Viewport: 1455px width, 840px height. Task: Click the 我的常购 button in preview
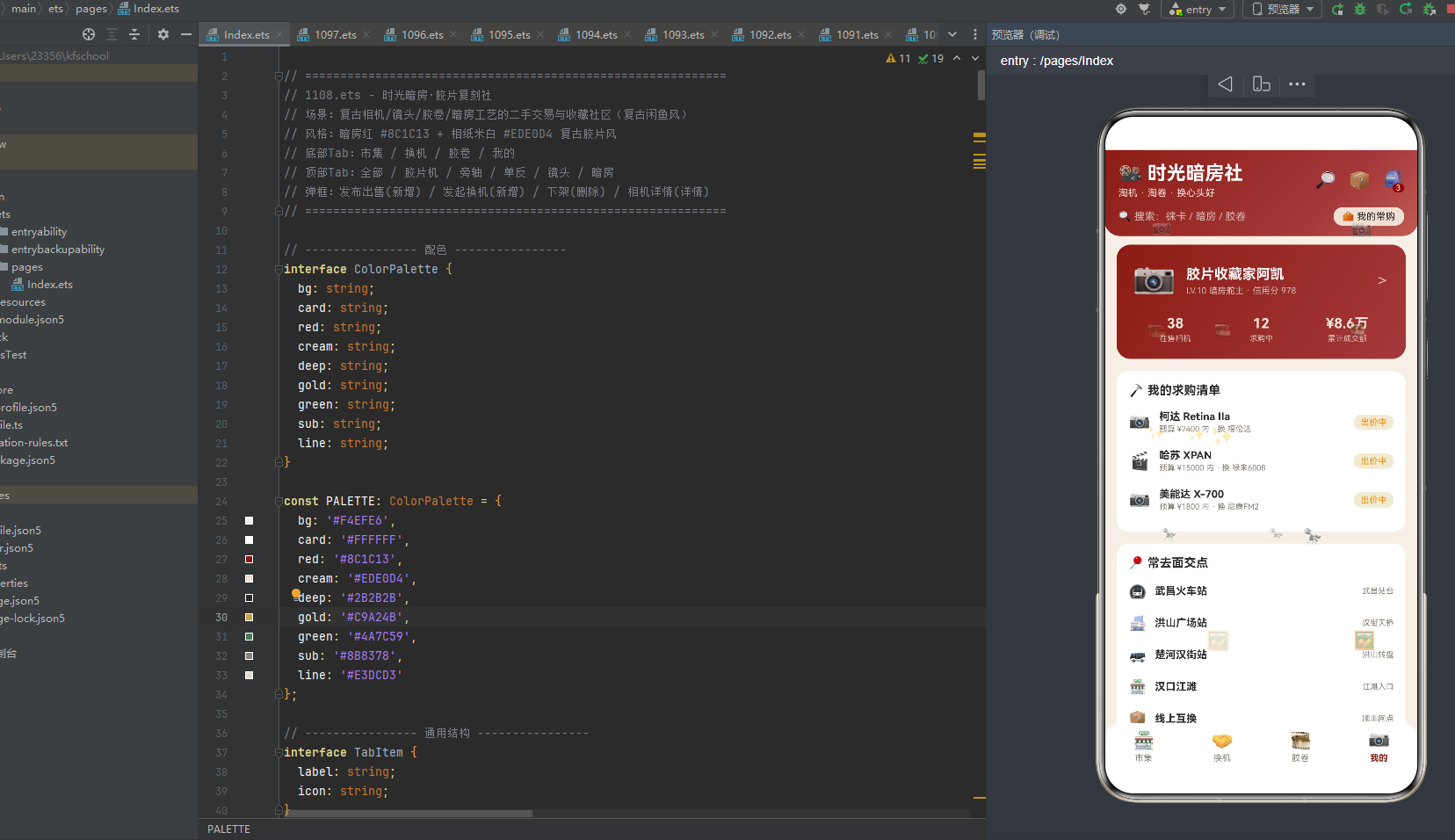click(x=1368, y=216)
